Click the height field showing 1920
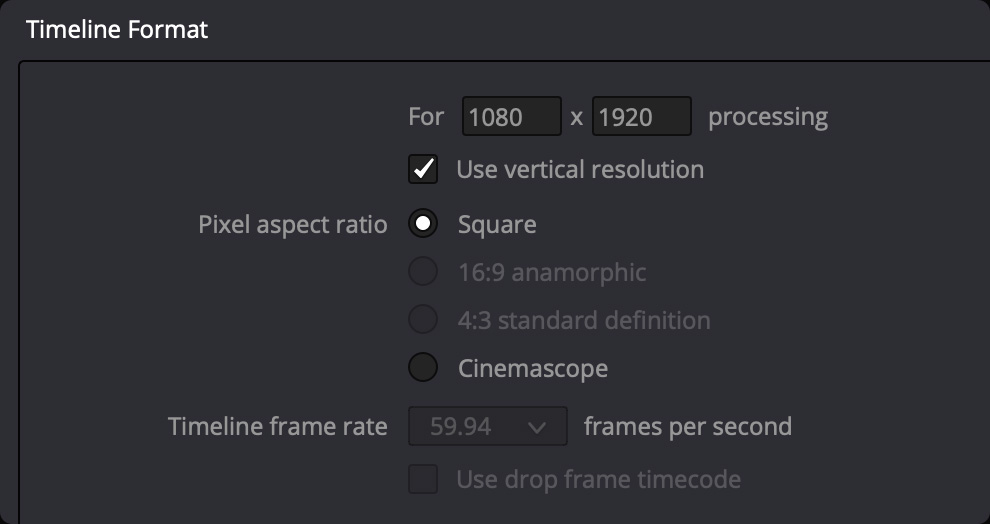The height and width of the screenshot is (524, 990). 641,117
